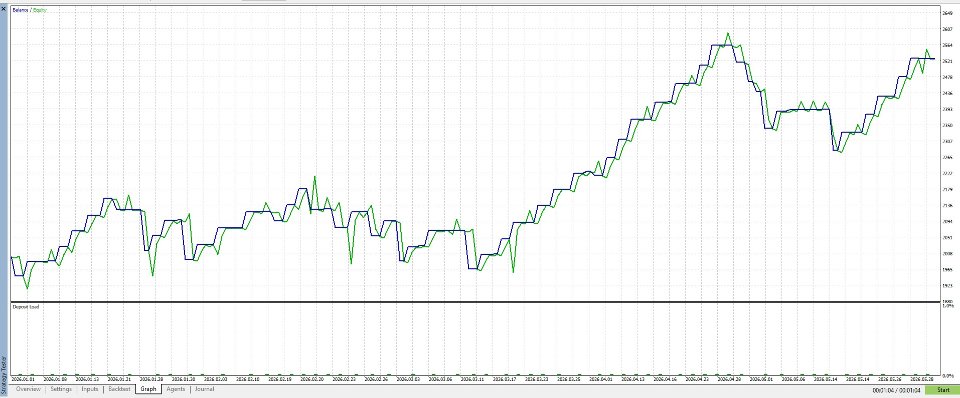The image size is (960, 398).
Task: Switch to the Overview tab
Action: pos(28,389)
